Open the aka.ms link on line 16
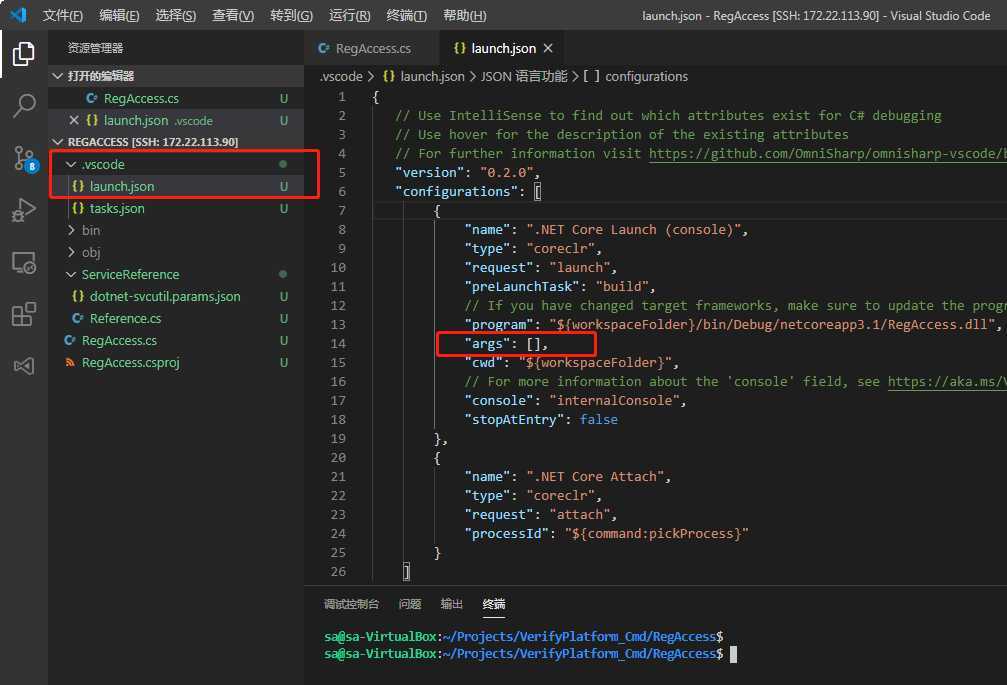The width and height of the screenshot is (1007, 685). (947, 381)
